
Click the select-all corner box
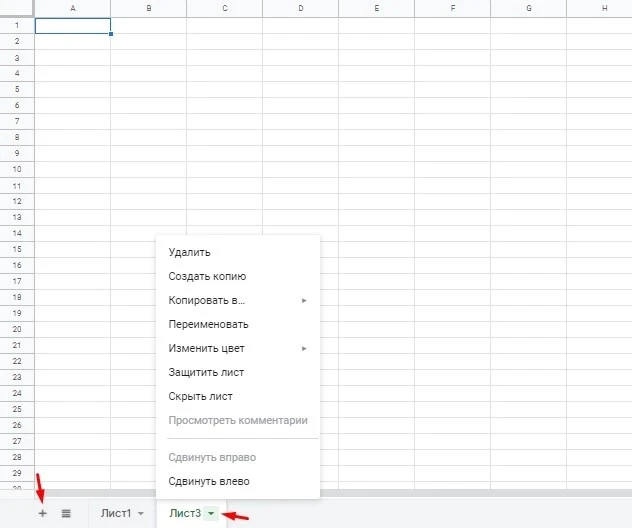point(17,8)
